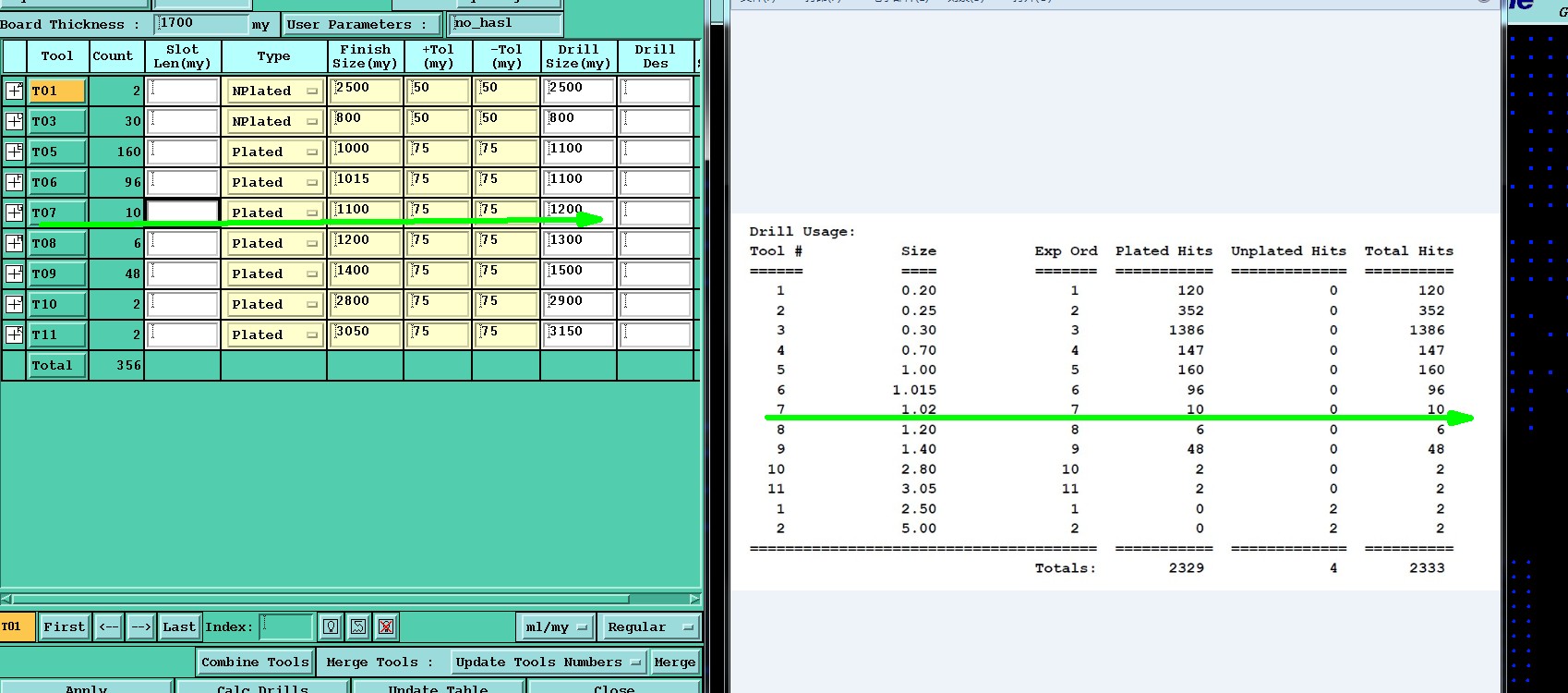
Task: Open the Regular mode dropdown
Action: tap(648, 626)
